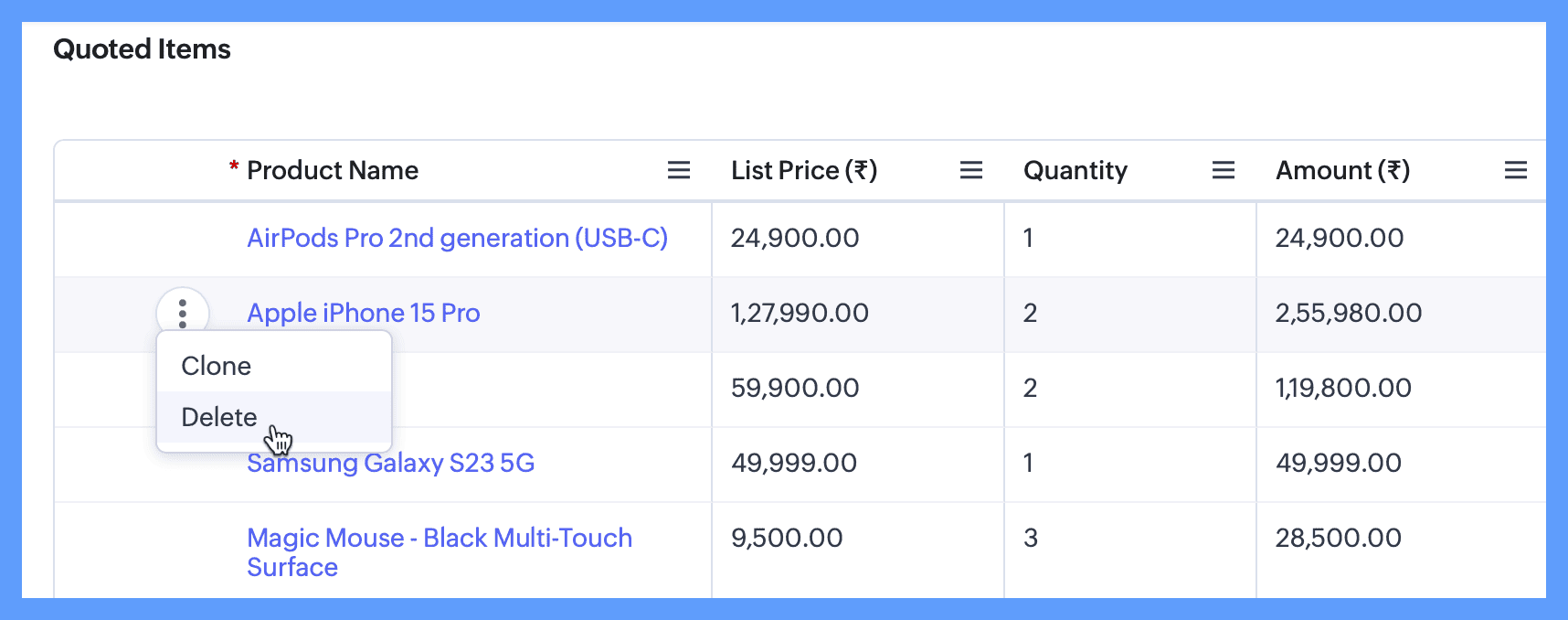Click three-dot row options for iPhone row

tap(183, 313)
